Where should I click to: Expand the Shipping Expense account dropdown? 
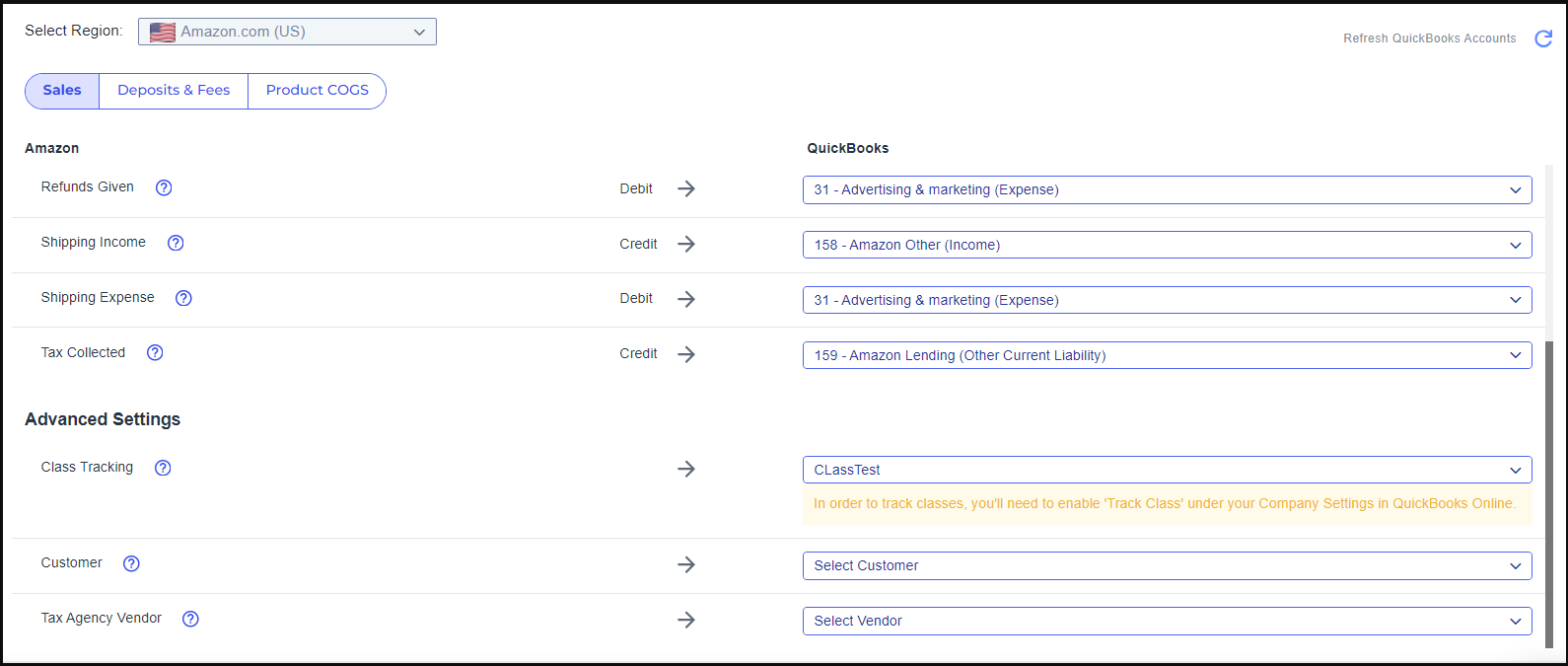(1167, 300)
